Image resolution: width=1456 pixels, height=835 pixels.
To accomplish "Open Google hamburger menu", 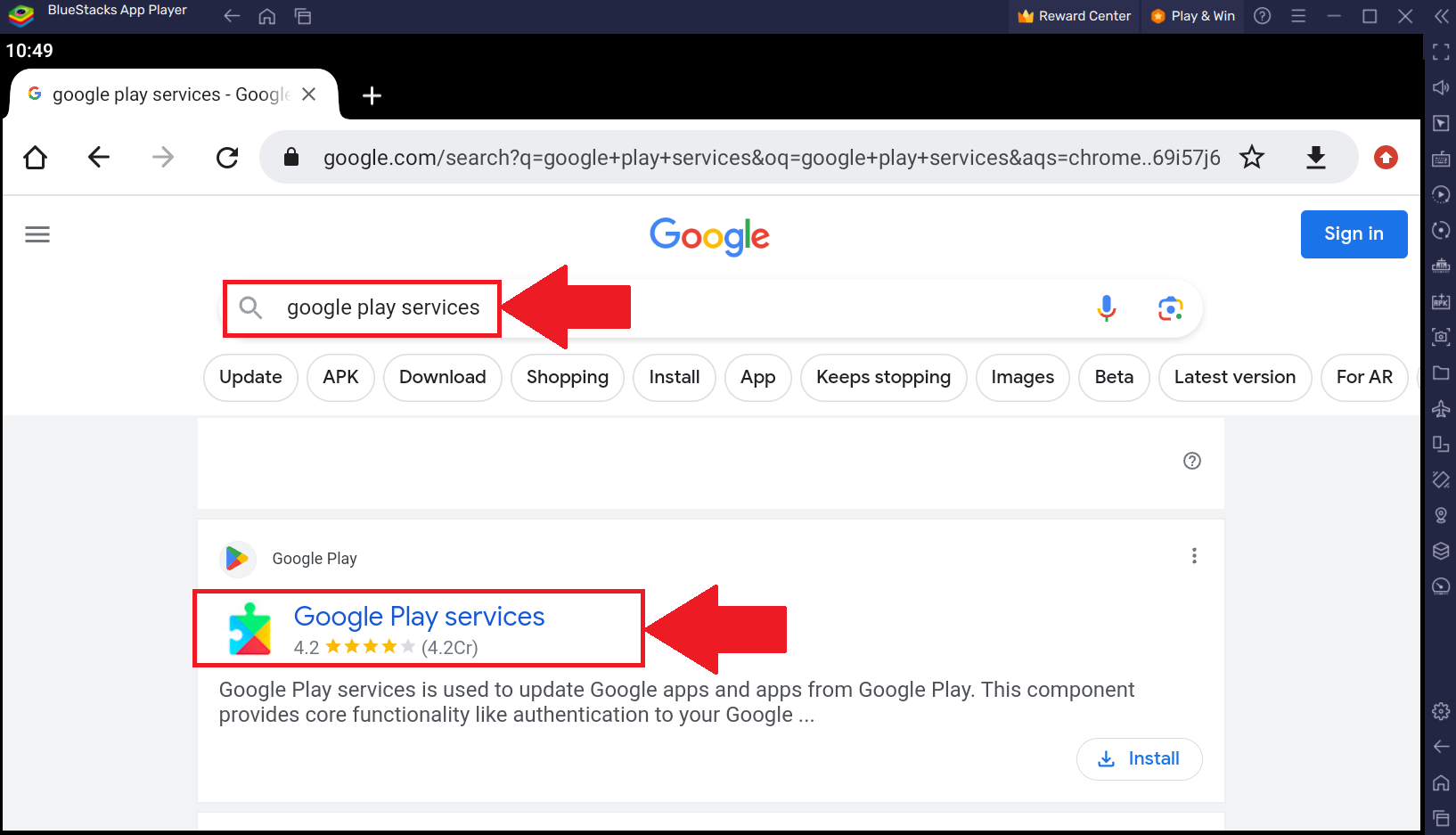I will [x=37, y=234].
